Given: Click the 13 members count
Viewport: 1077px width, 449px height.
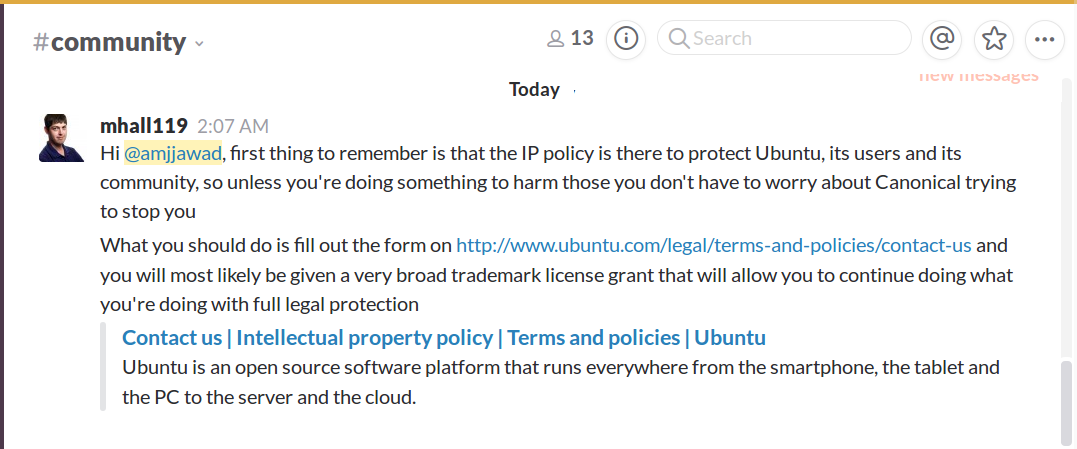Looking at the screenshot, I should tap(582, 39).
